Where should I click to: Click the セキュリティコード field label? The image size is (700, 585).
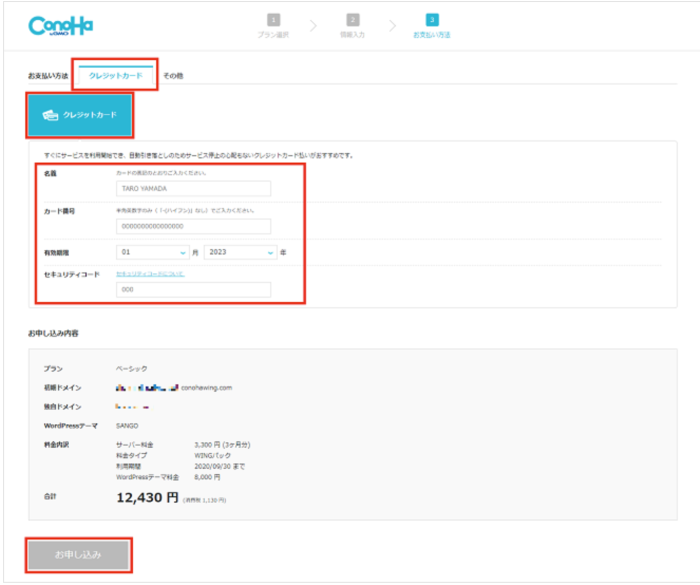click(72, 274)
